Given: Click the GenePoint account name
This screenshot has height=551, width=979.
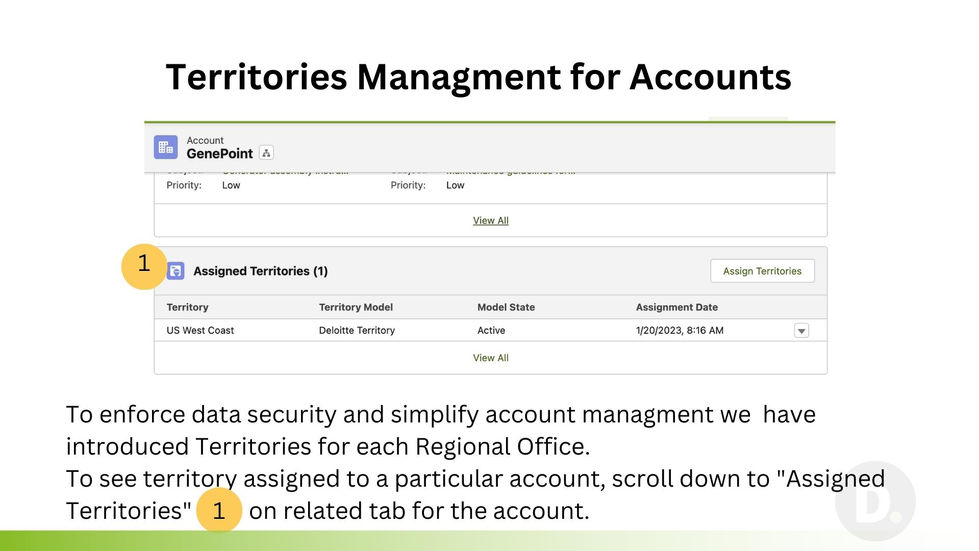Looking at the screenshot, I should tap(220, 154).
